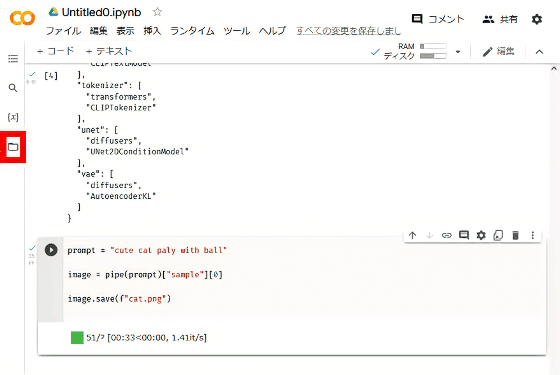Open cell settings gear in the cell toolbar
The image size is (560, 375).
[x=481, y=235]
